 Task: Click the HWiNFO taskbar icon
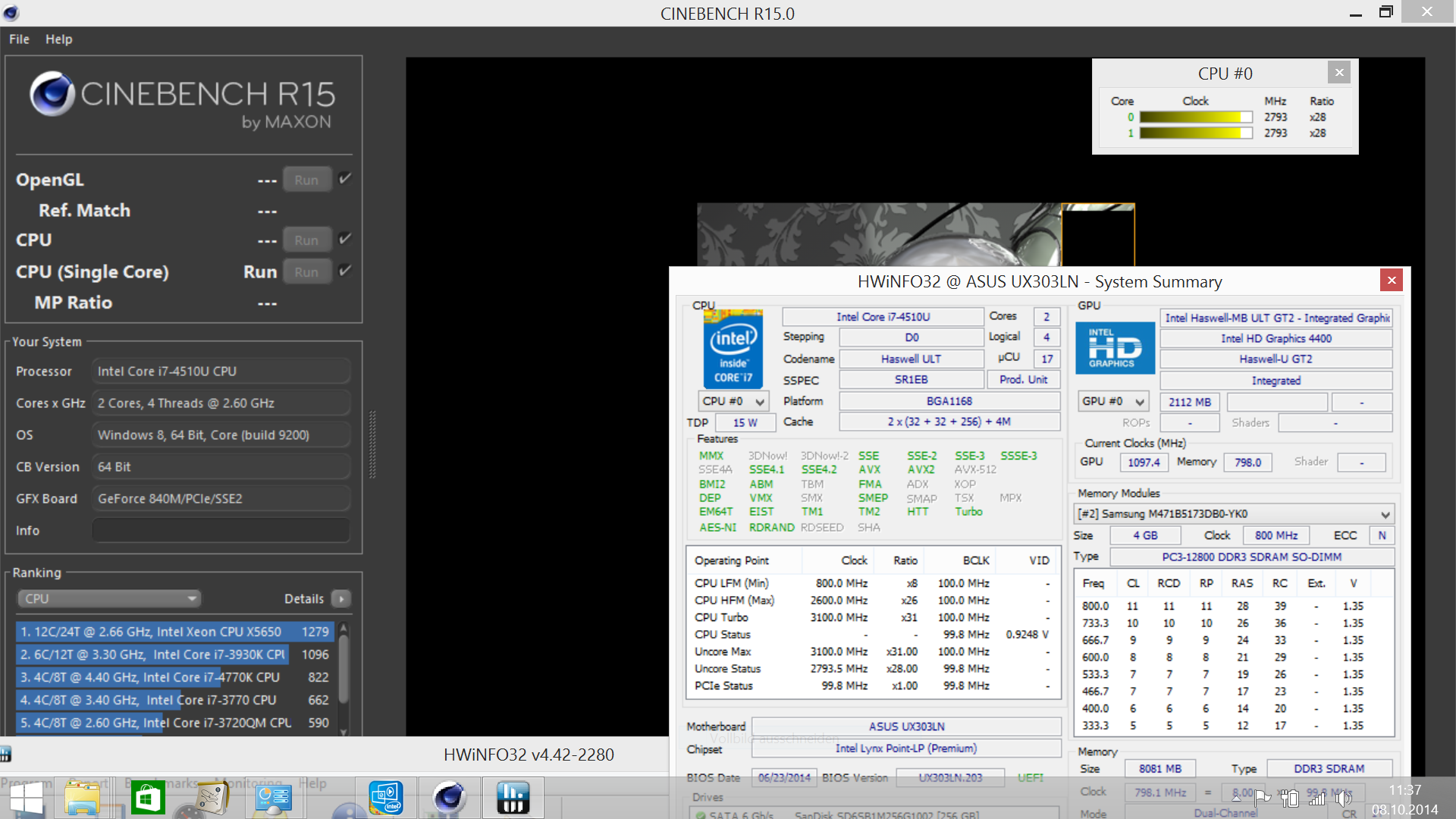[x=513, y=798]
